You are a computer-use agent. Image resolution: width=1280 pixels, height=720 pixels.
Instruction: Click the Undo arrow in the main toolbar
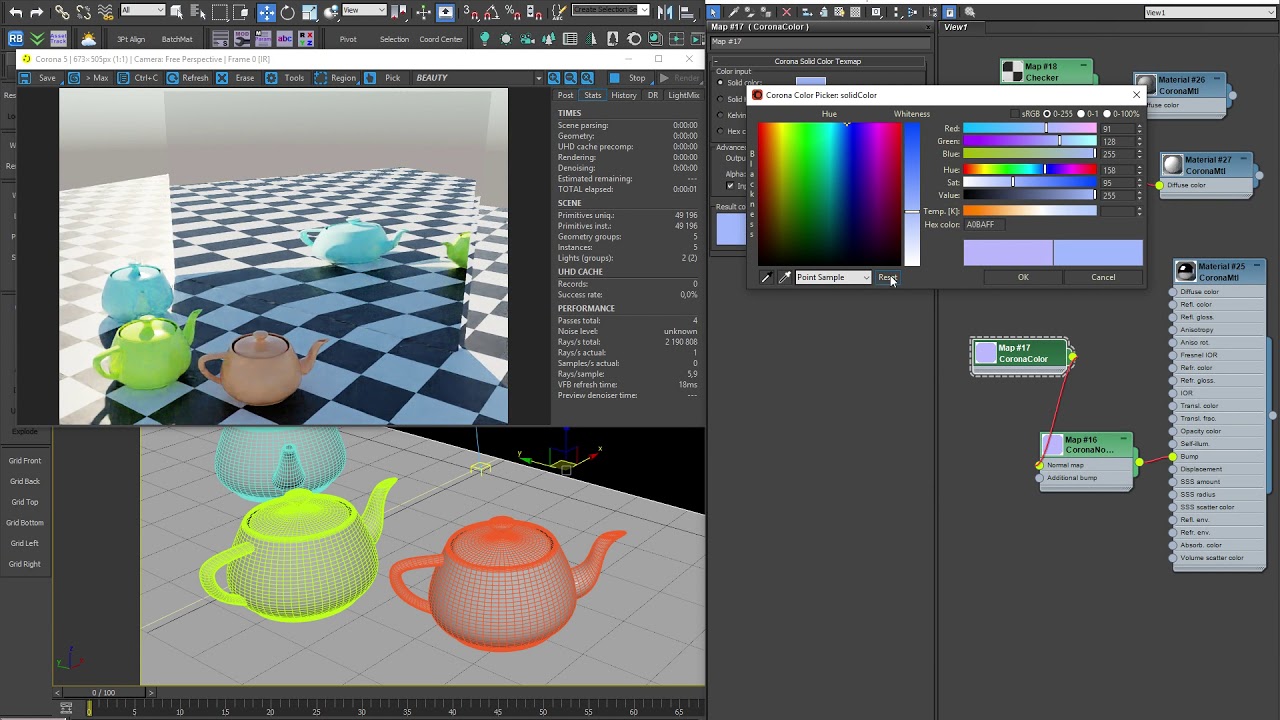[15, 12]
